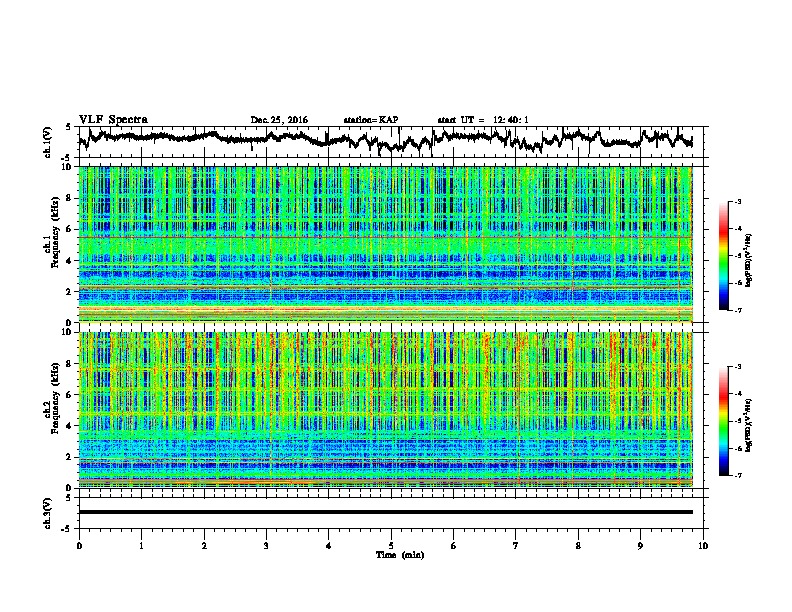The image size is (792, 612).
Task: Click the ch.2 spectrogram panel
Action: coord(385,410)
